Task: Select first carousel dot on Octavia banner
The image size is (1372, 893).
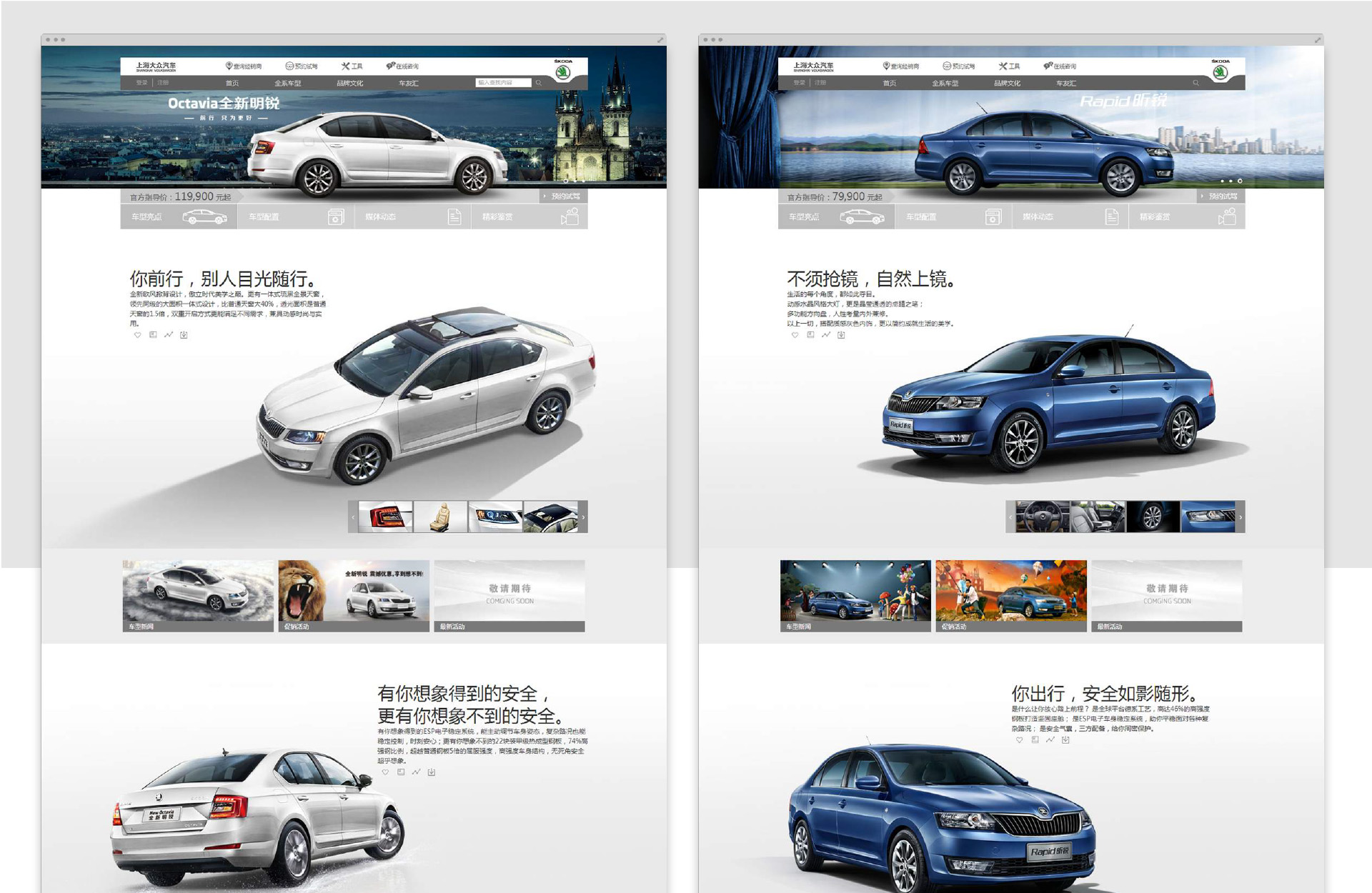Action: 566,181
